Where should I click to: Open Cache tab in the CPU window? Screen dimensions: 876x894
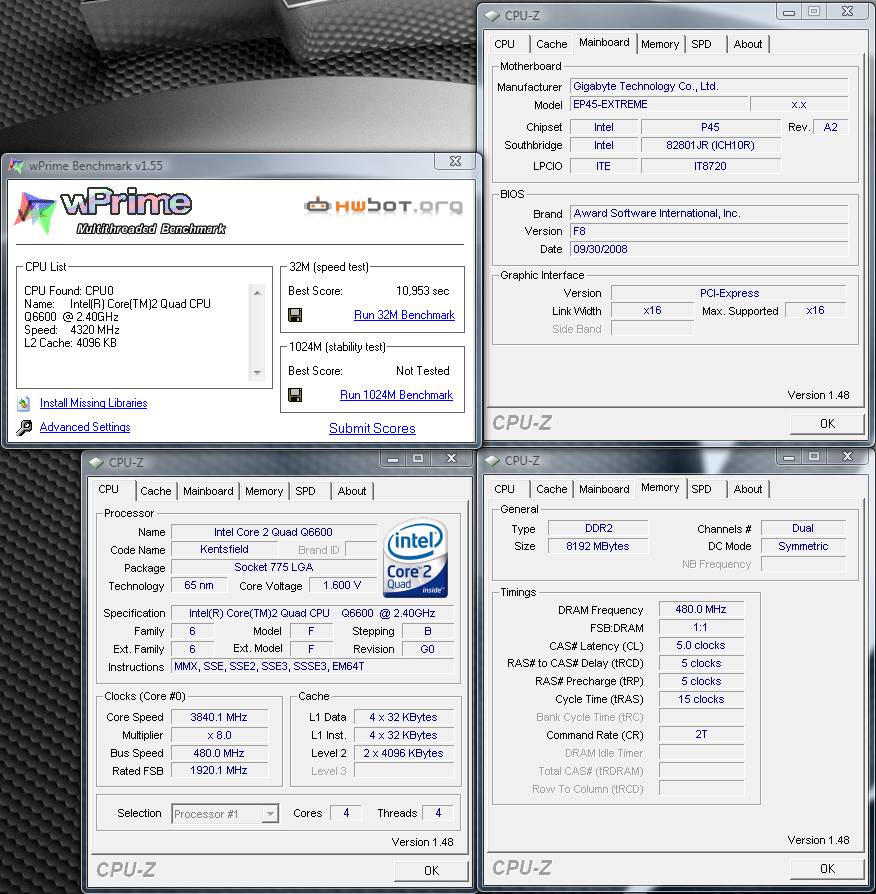[x=155, y=491]
